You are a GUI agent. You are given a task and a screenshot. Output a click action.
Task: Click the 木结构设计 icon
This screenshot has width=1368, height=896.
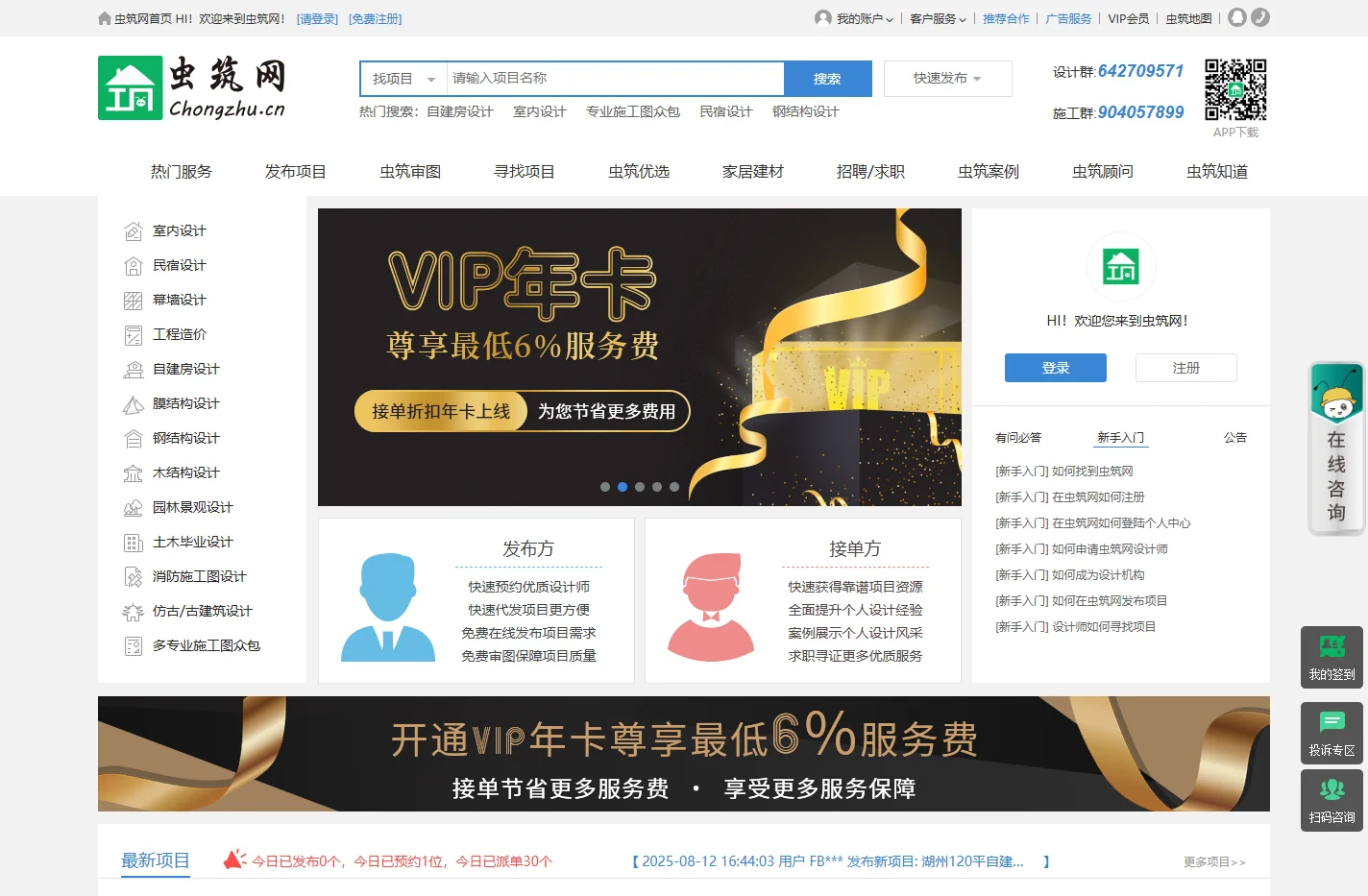pyautogui.click(x=134, y=473)
